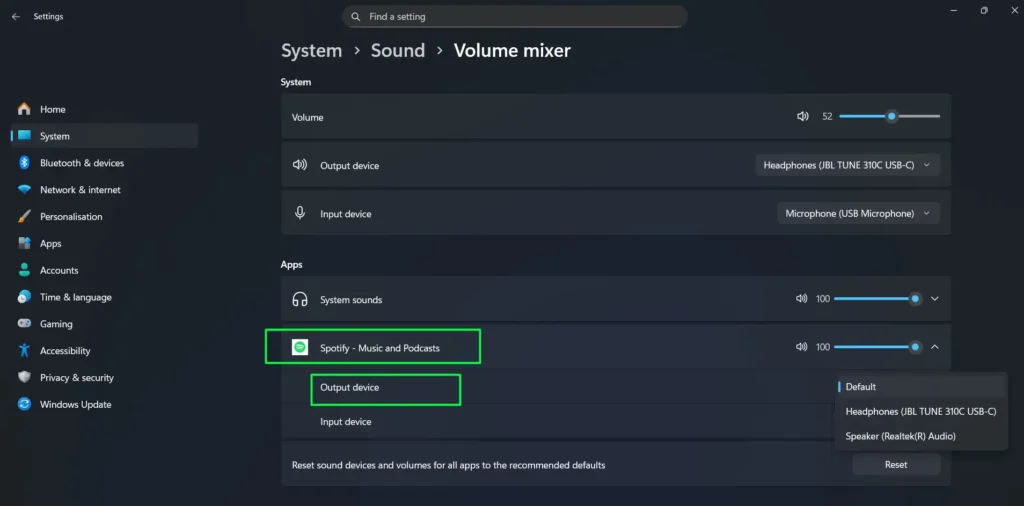Click the Bluetooth icon in the sidebar
1024x506 pixels.
[x=24, y=163]
